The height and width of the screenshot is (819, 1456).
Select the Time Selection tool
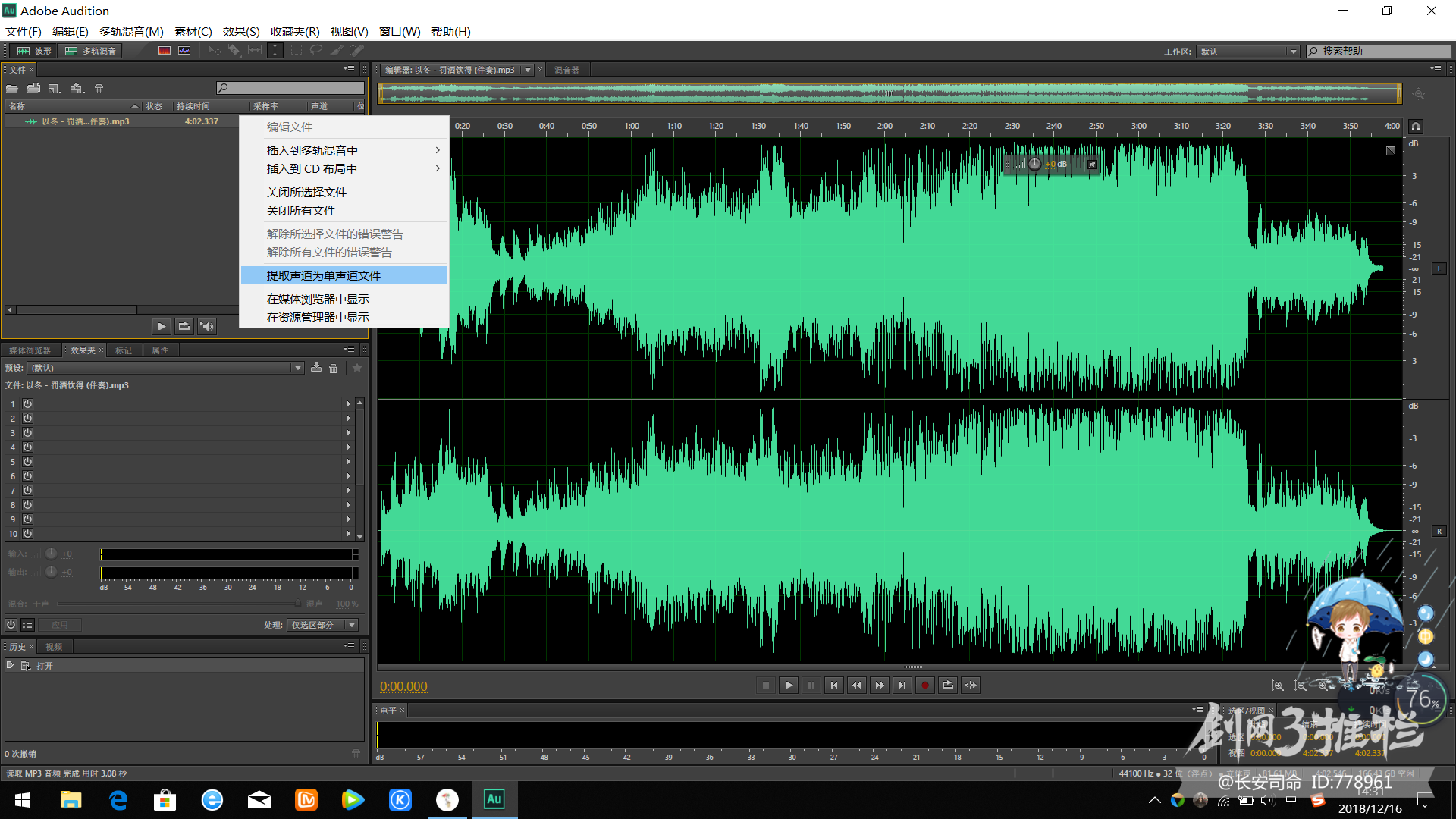pos(275,51)
